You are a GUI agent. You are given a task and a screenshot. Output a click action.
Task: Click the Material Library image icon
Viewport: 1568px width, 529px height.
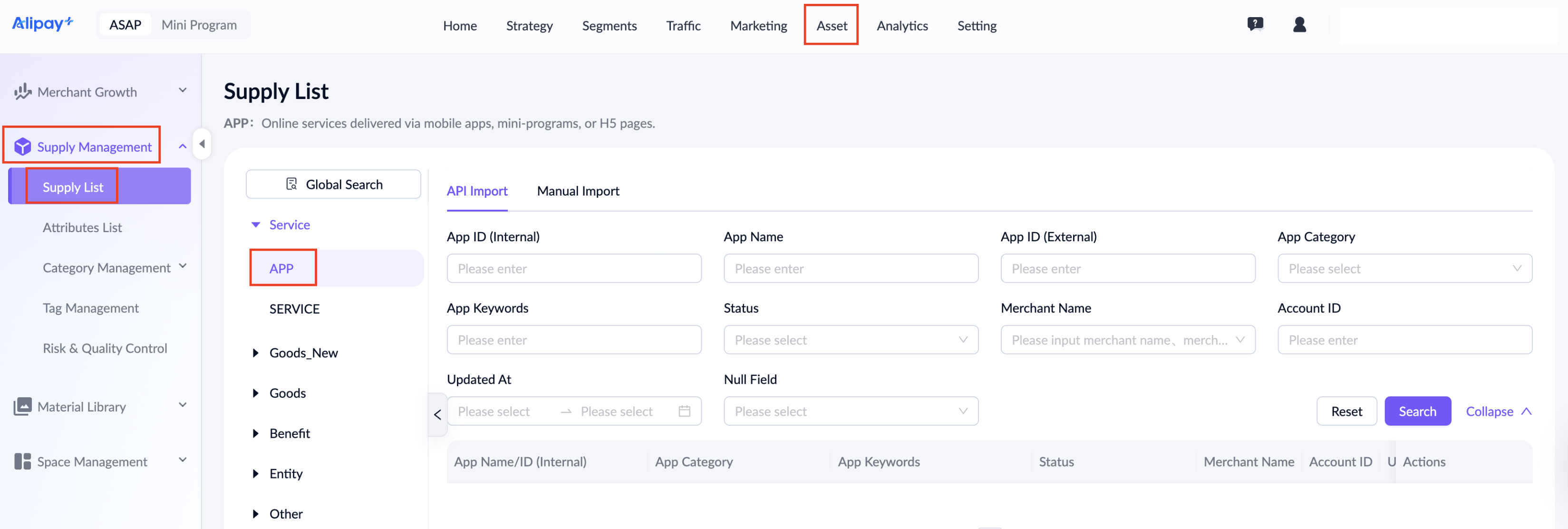tap(22, 406)
